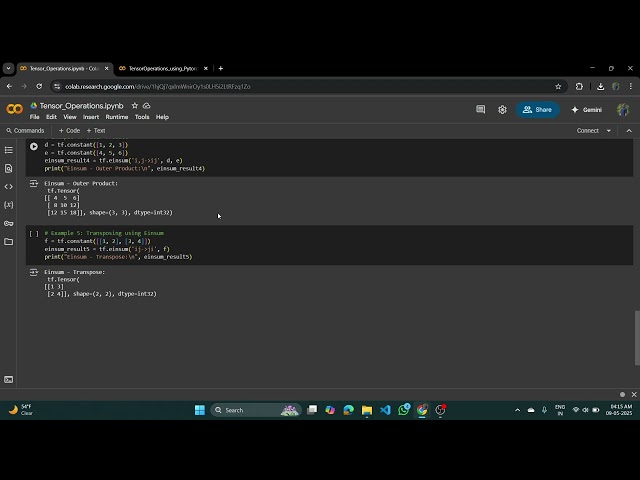Add a new Text cell

click(96, 131)
